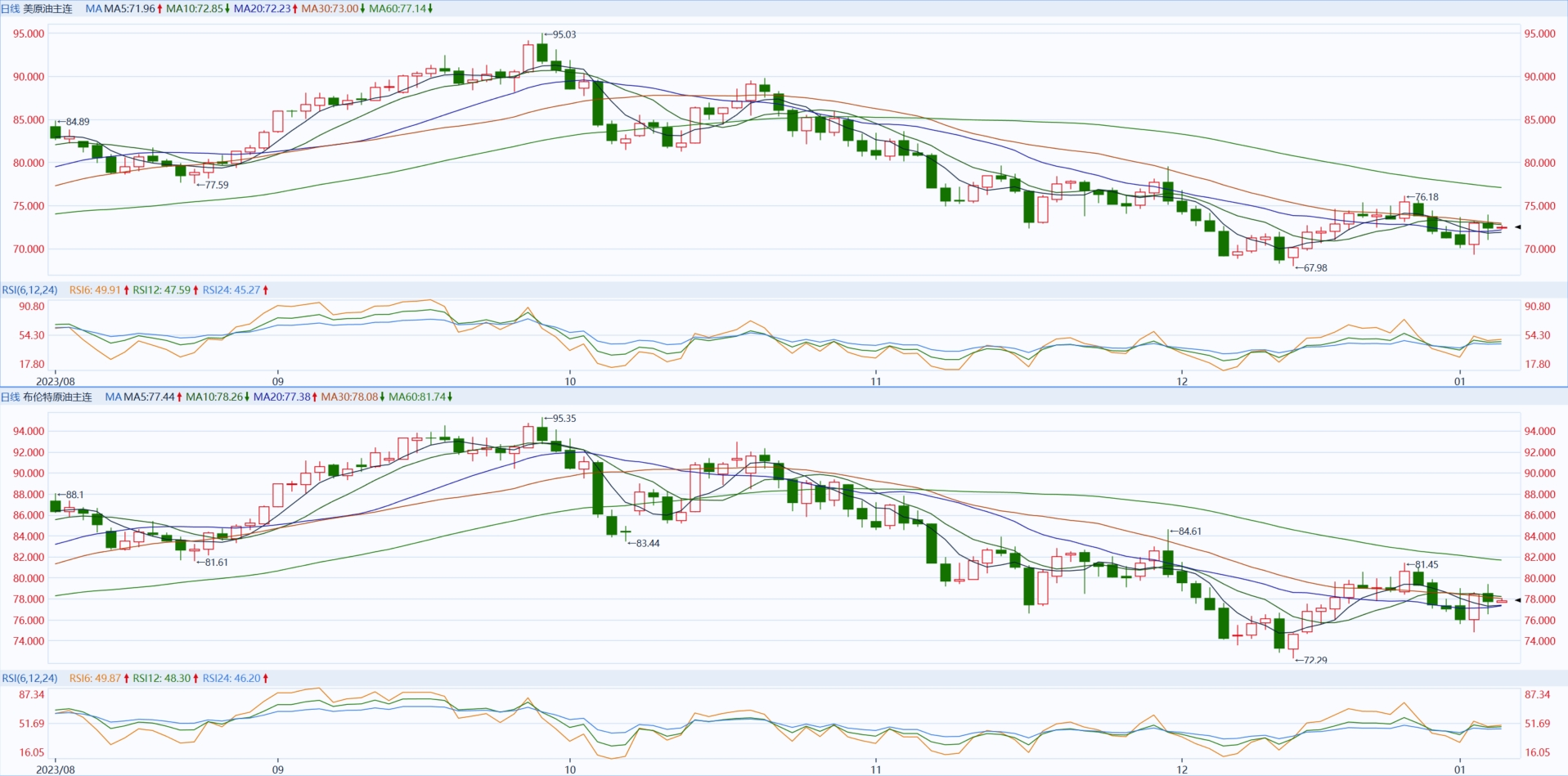The image size is (1568, 776).
Task: Click the 布伦特原油主连 chart title
Action: (x=57, y=397)
